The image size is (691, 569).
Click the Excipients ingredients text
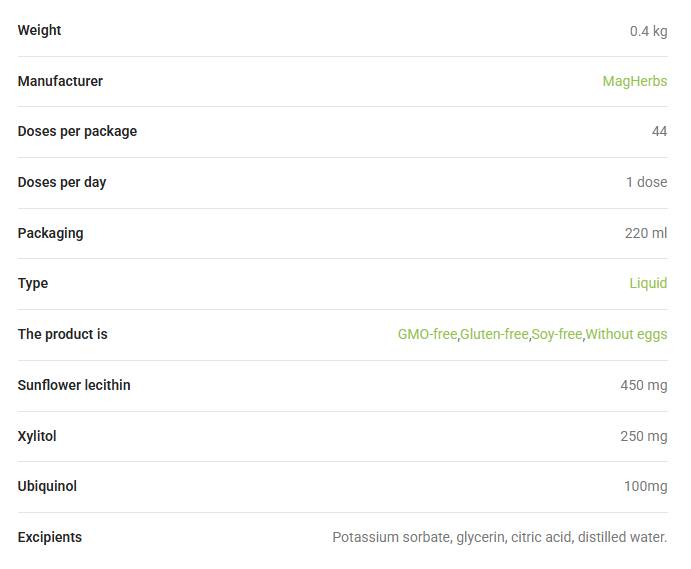point(499,537)
